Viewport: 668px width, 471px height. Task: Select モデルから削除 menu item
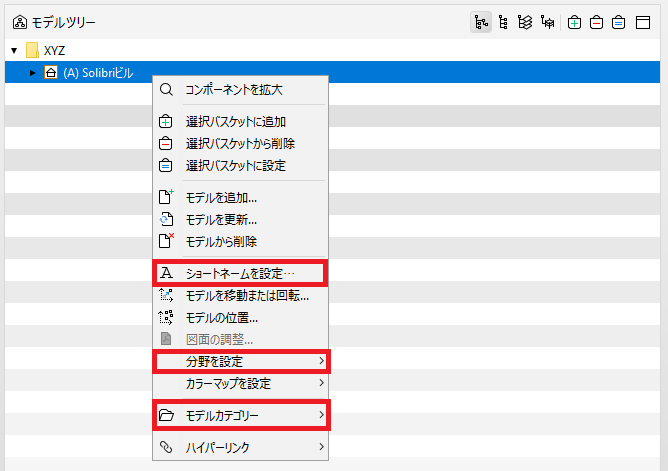point(241,241)
